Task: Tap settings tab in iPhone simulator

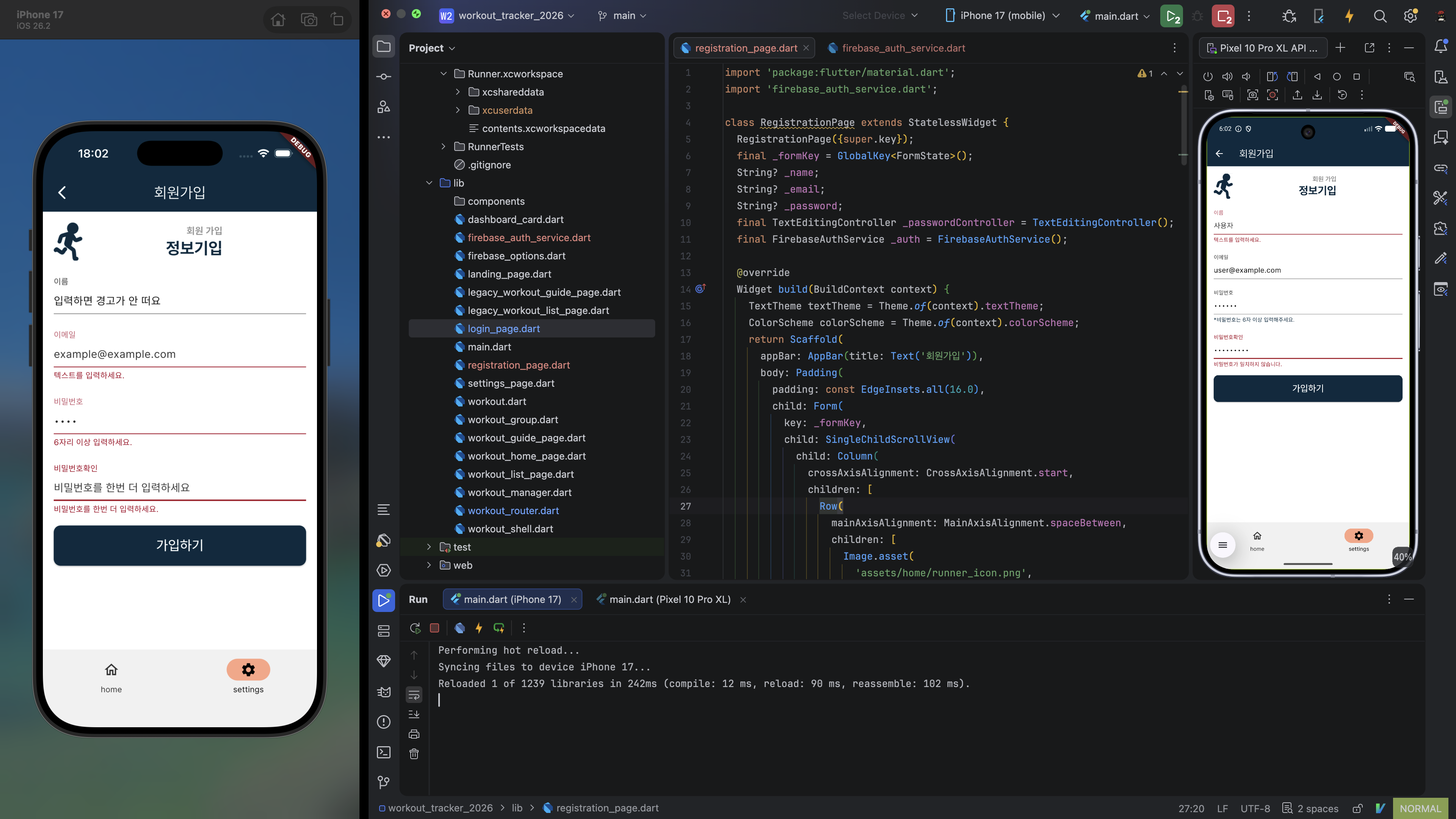Action: tap(248, 676)
